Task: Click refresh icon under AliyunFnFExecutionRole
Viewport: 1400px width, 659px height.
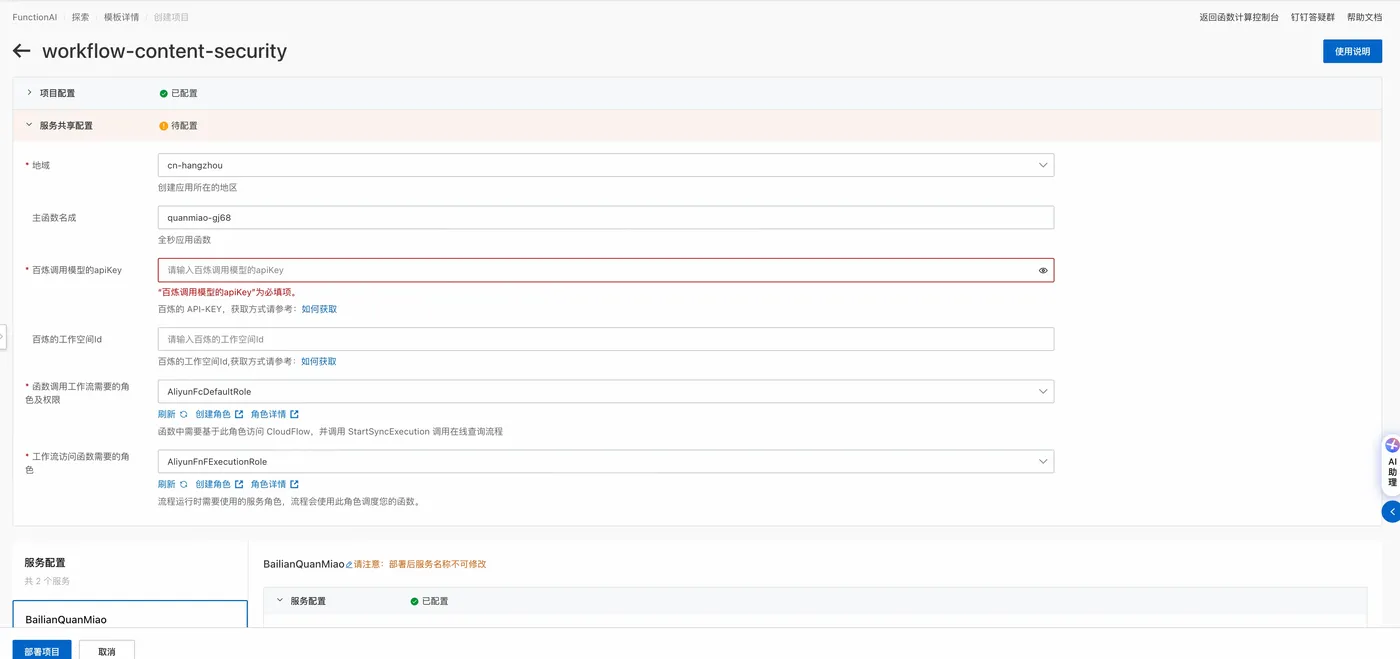Action: point(184,484)
